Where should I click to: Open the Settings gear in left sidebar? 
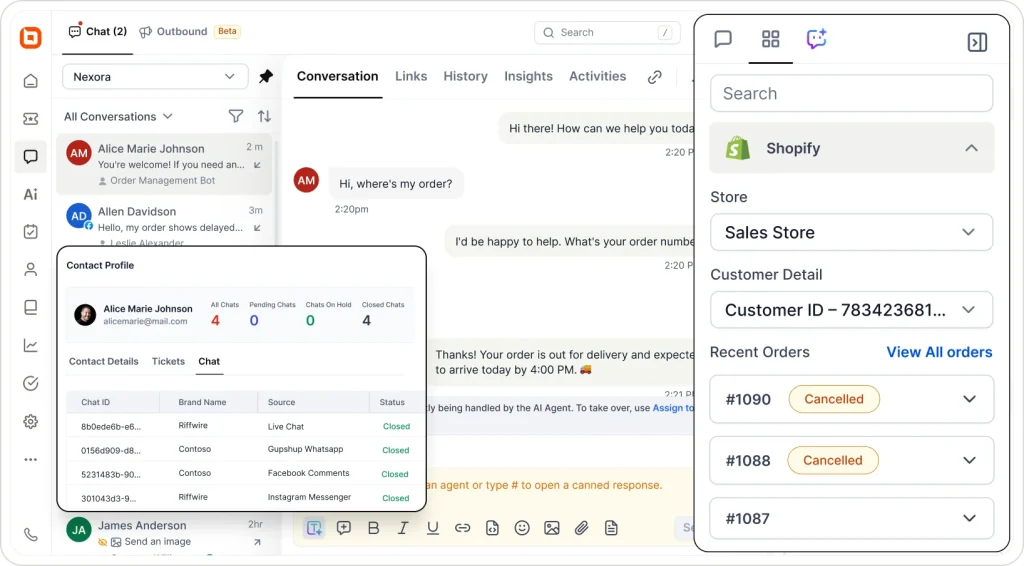(x=31, y=422)
